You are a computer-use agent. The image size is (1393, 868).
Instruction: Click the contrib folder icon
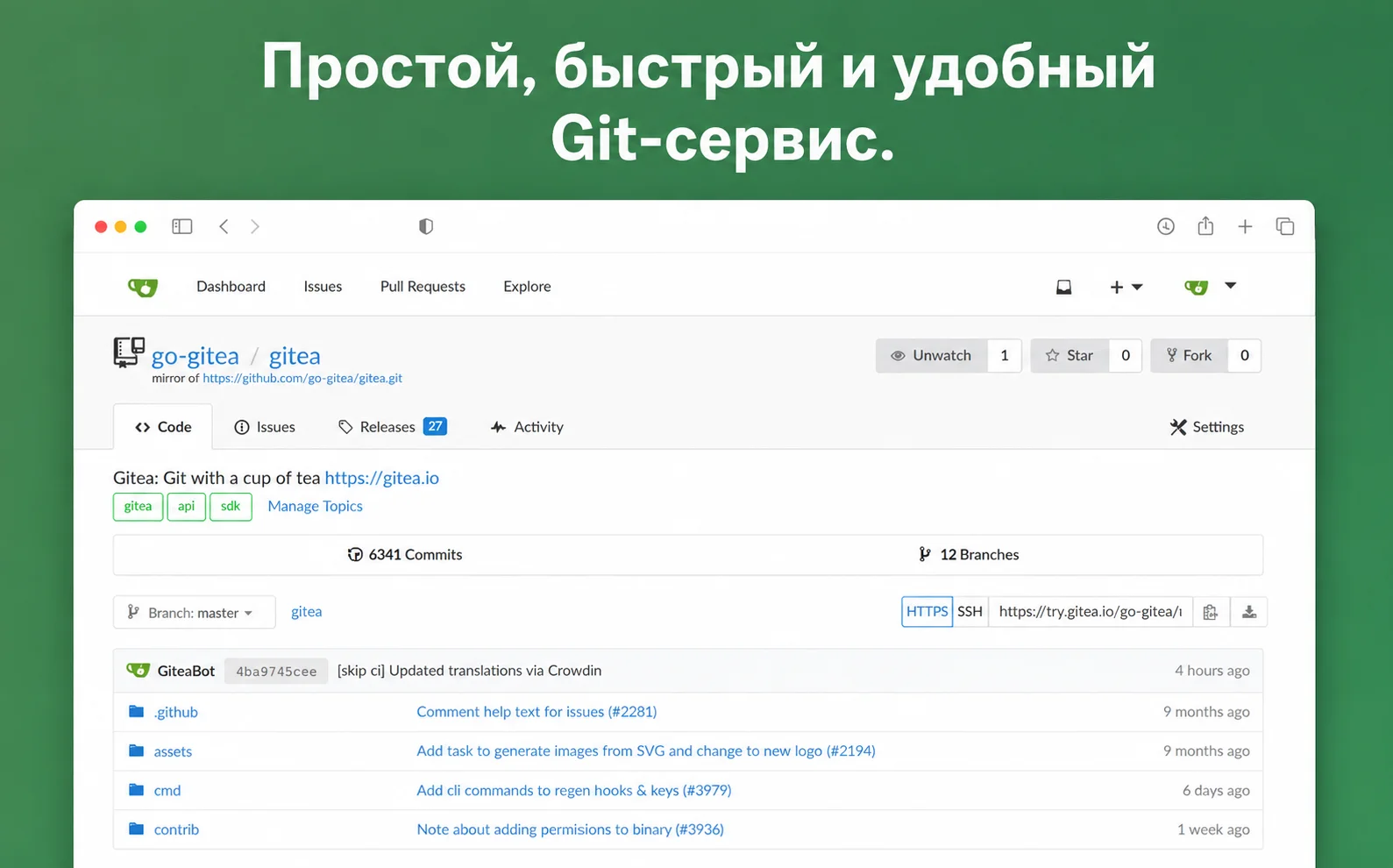(x=136, y=829)
